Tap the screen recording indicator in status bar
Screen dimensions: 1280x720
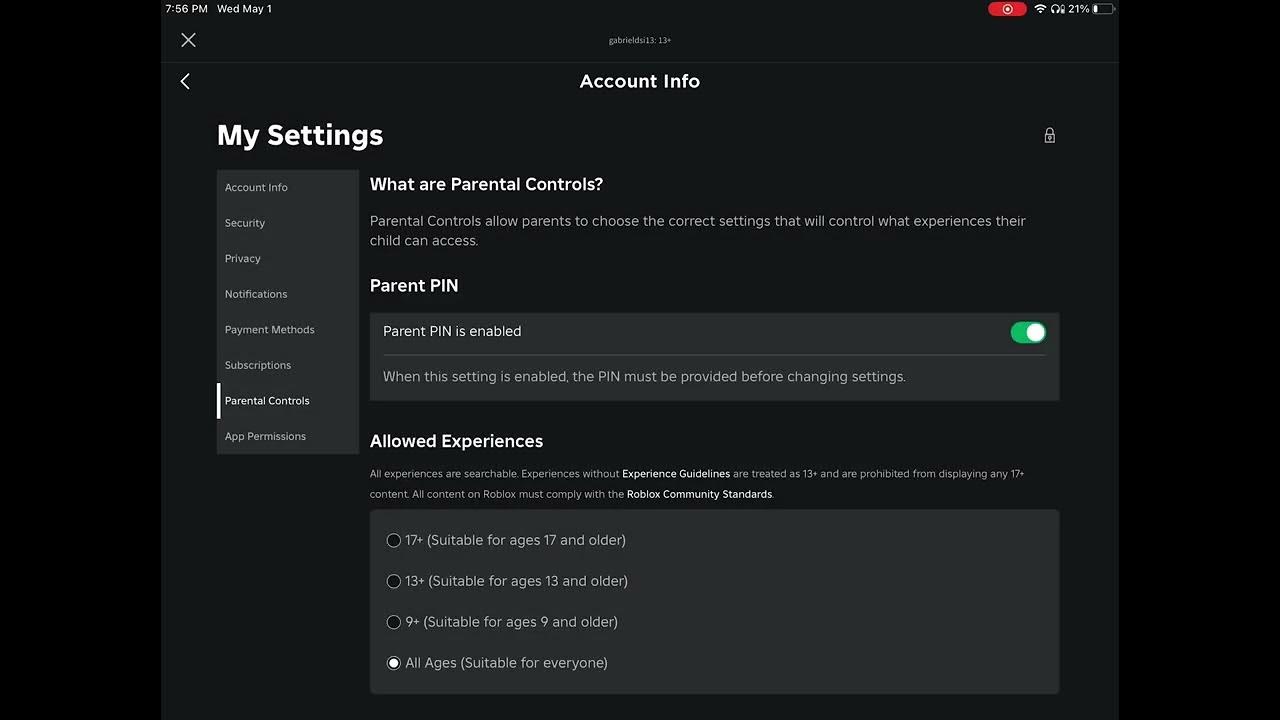coord(1006,9)
